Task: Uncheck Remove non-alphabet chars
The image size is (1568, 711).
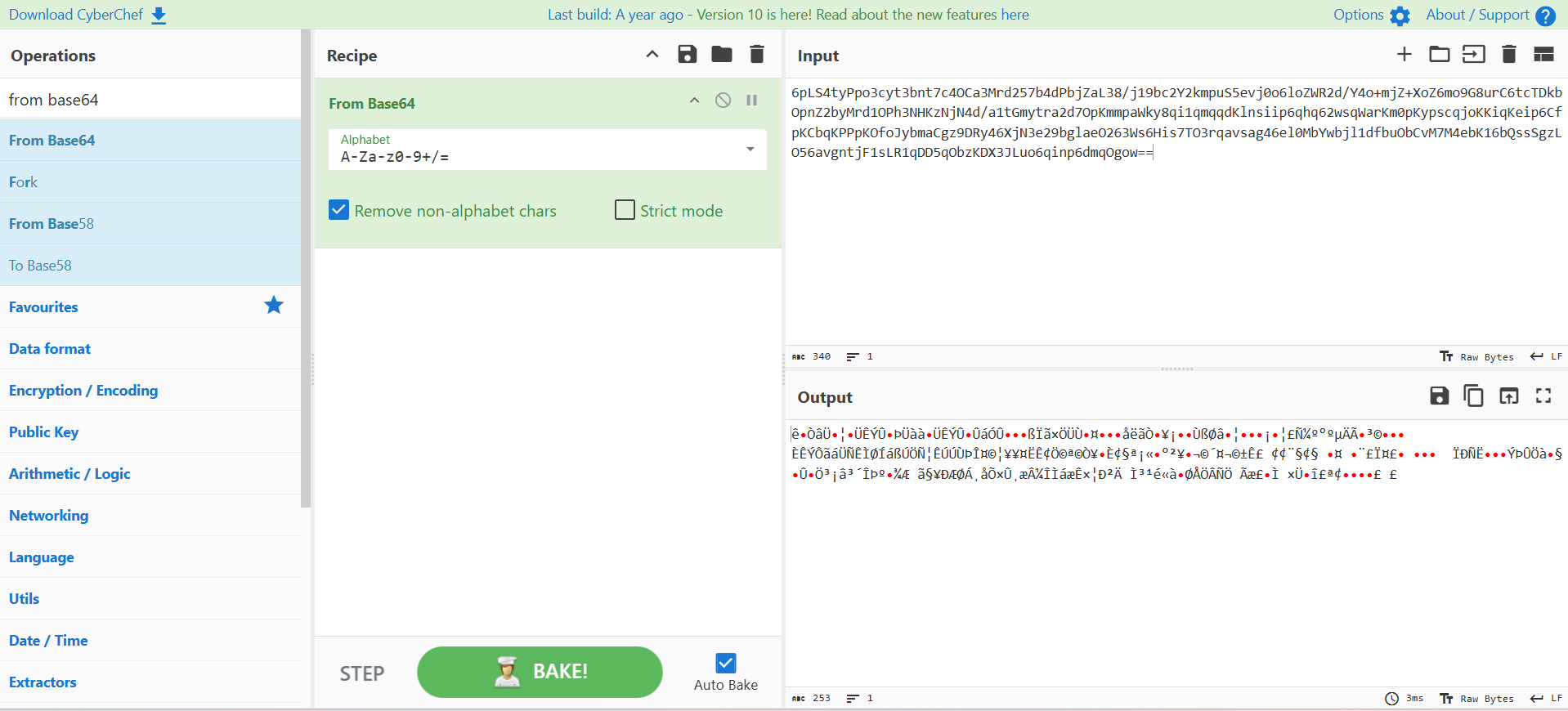Action: pos(339,211)
